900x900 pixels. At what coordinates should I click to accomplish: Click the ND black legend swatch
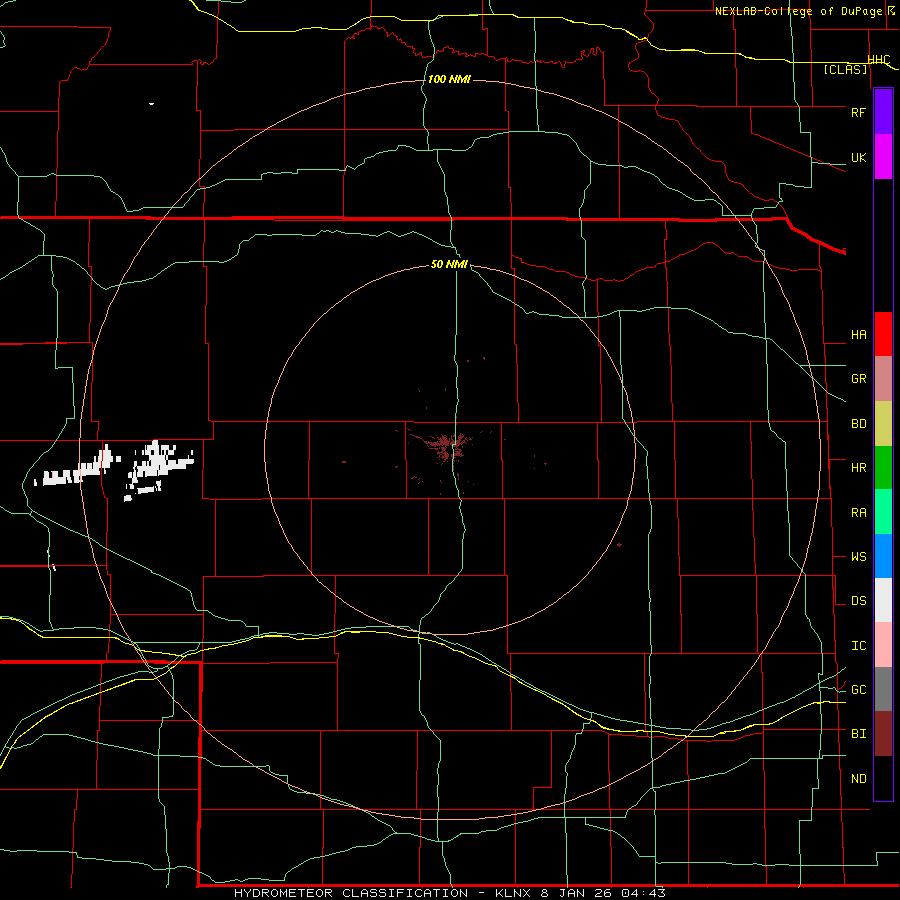(883, 778)
